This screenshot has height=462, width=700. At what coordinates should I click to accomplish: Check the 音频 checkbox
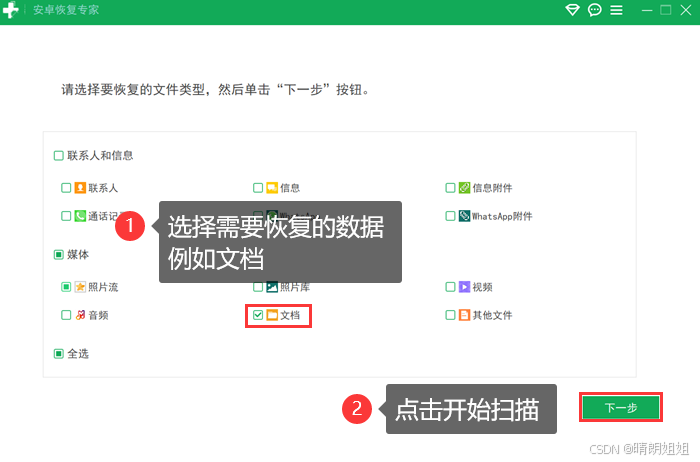(66, 315)
